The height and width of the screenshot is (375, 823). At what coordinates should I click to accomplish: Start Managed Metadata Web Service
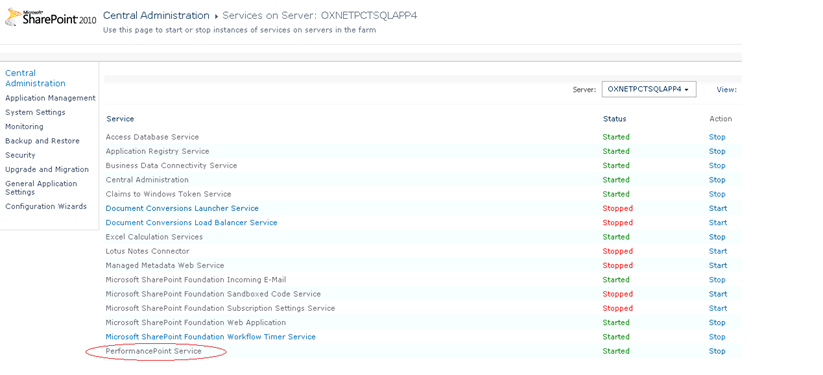tap(718, 265)
